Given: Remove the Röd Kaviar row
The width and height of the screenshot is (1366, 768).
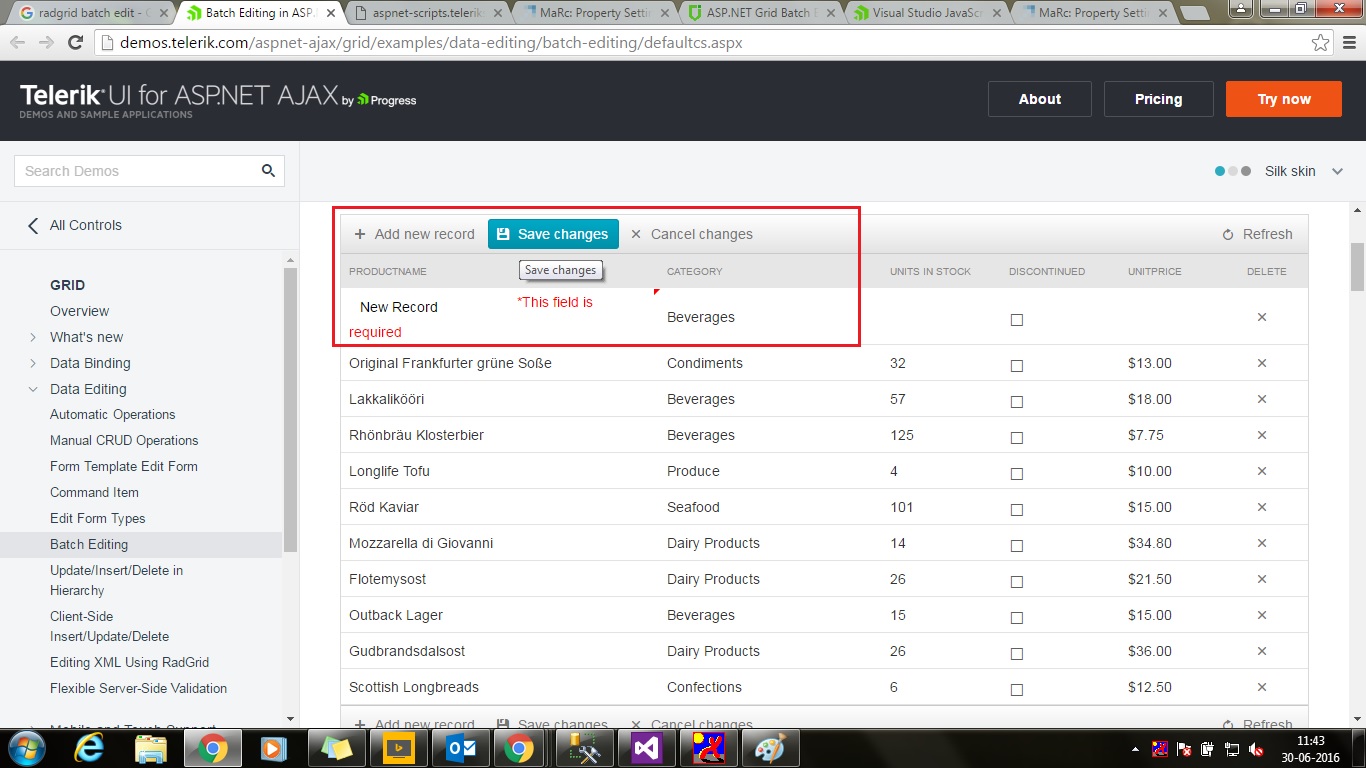Looking at the screenshot, I should (x=1262, y=507).
